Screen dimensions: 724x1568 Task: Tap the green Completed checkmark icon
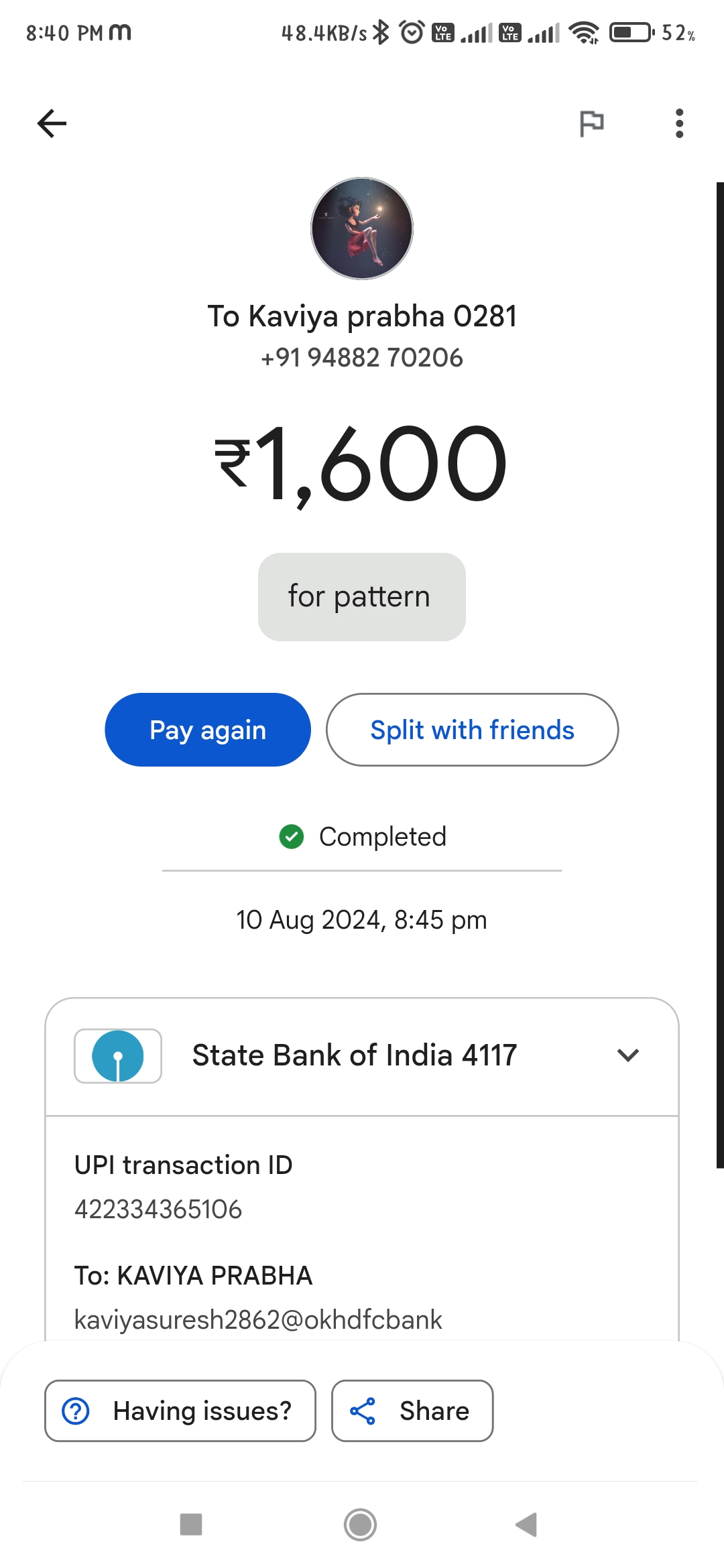[x=292, y=836]
